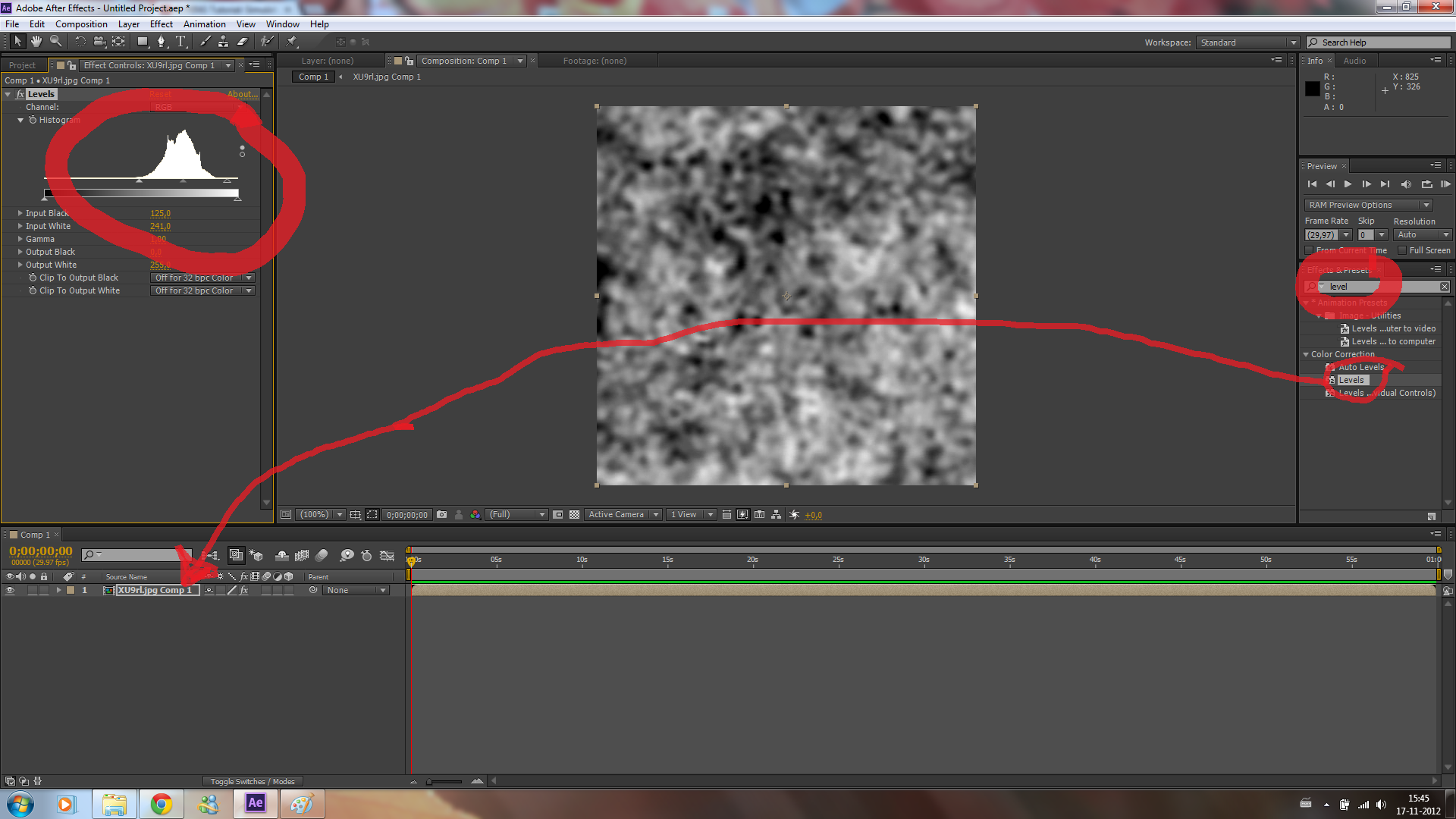This screenshot has height=819, width=1456.
Task: Expand layer 1 properties in the timeline
Action: click(58, 590)
